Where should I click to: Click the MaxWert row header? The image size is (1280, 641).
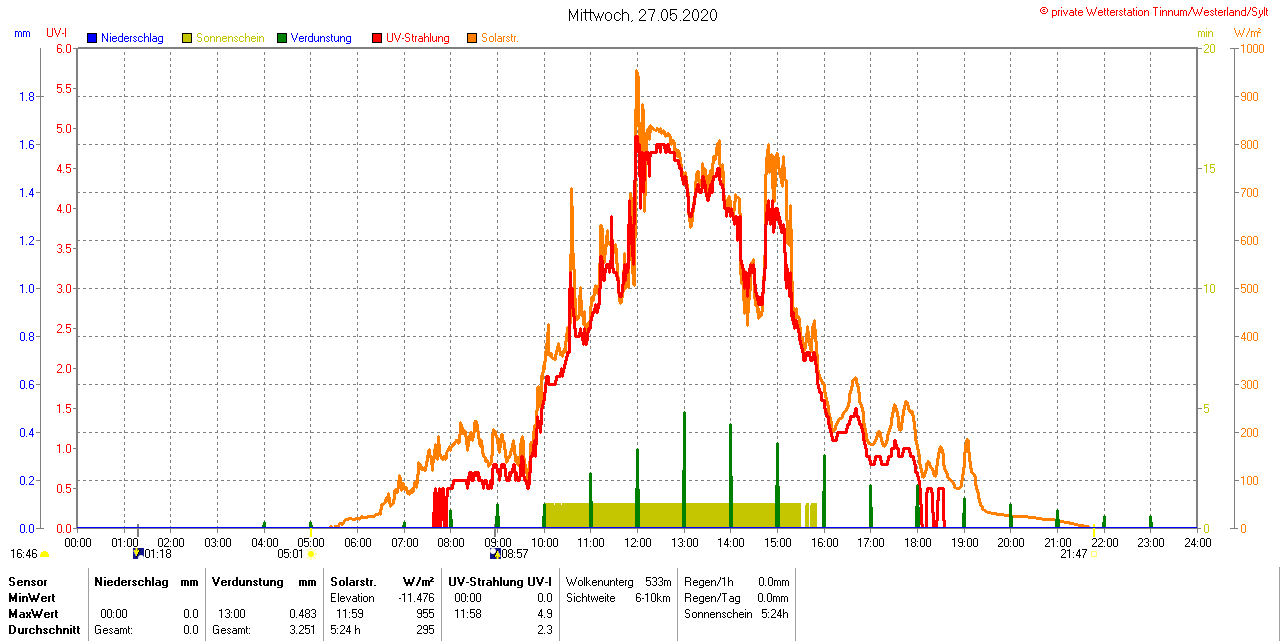point(34,613)
